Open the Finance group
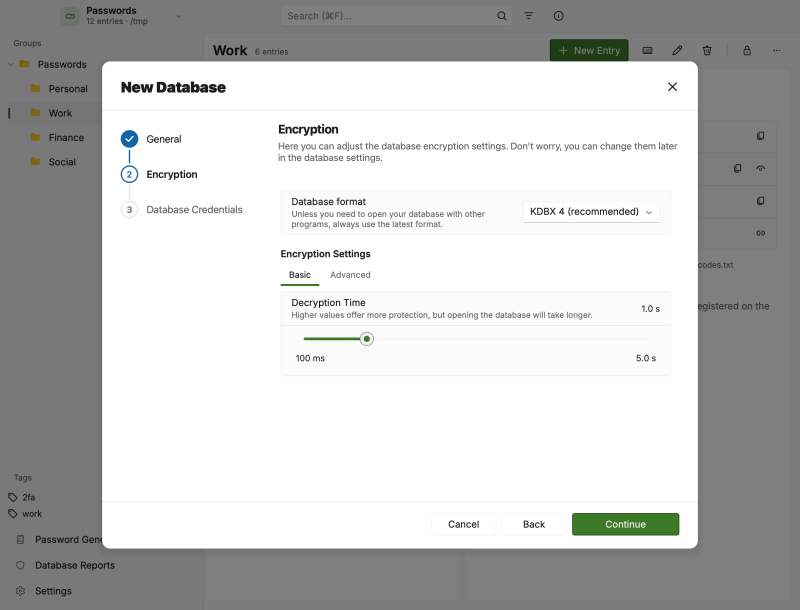Screen dimensions: 800x610 [x=66, y=138]
